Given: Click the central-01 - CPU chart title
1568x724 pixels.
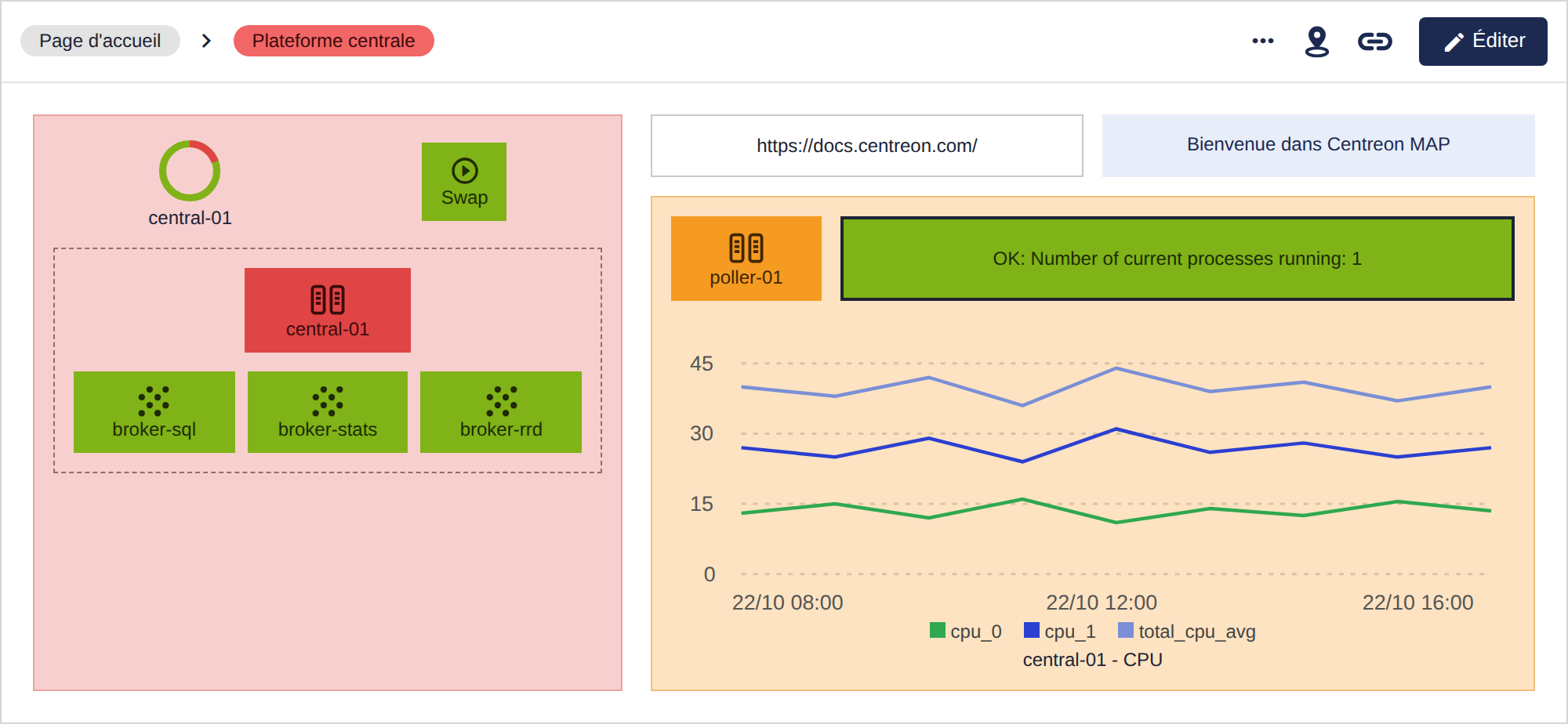Looking at the screenshot, I should click(1093, 660).
